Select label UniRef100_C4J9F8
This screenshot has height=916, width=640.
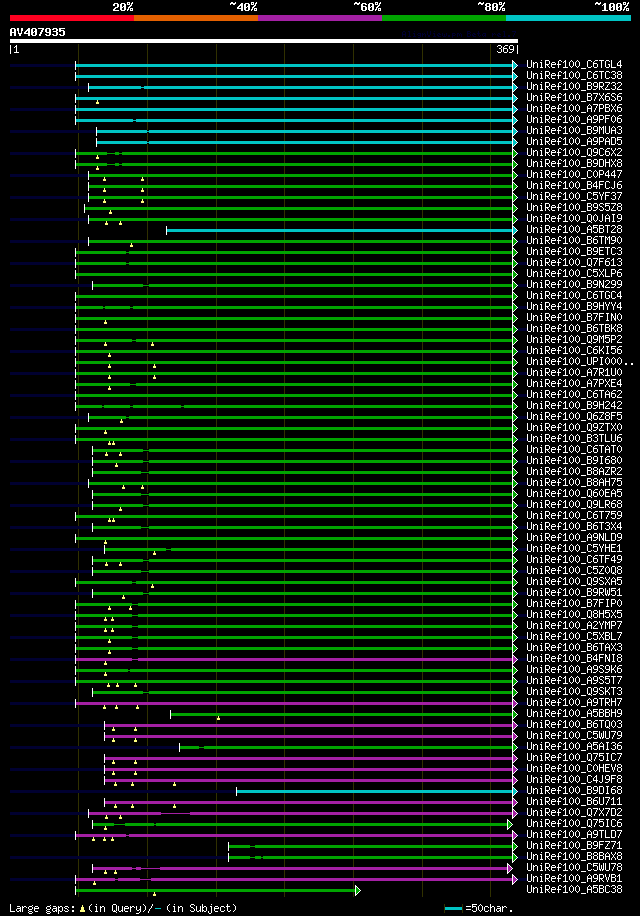[574, 779]
